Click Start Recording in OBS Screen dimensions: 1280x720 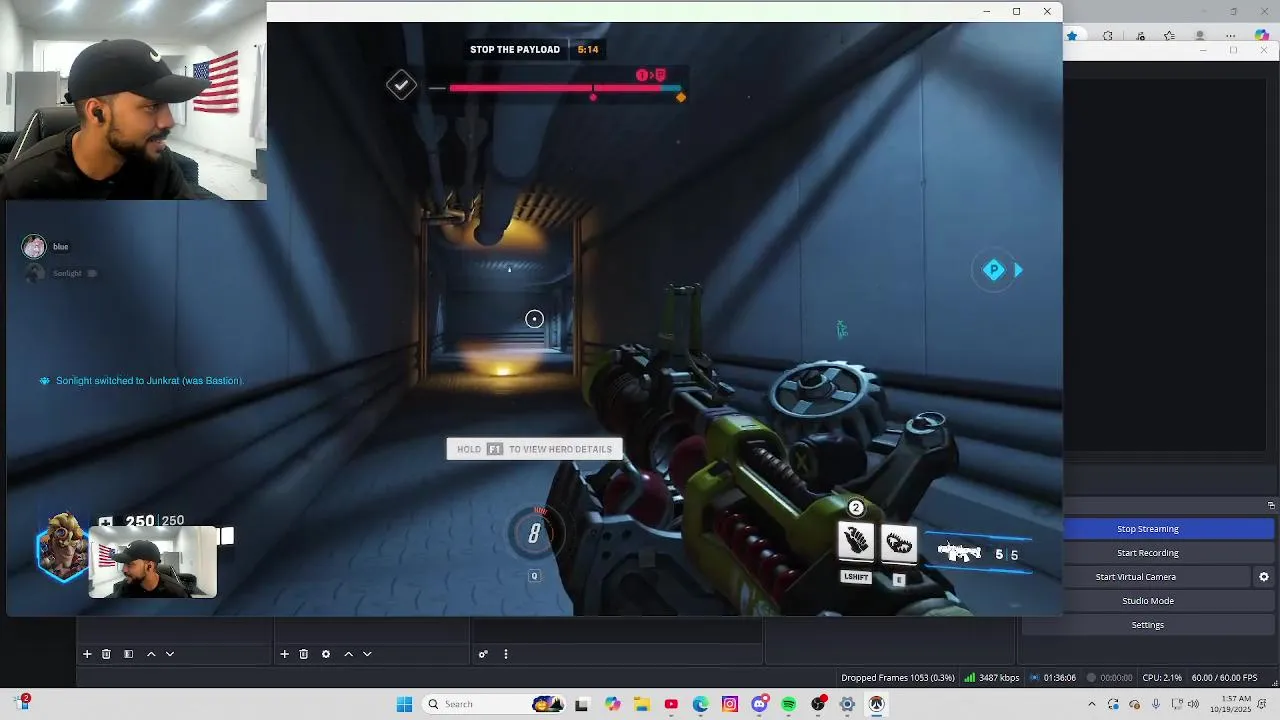click(1148, 553)
